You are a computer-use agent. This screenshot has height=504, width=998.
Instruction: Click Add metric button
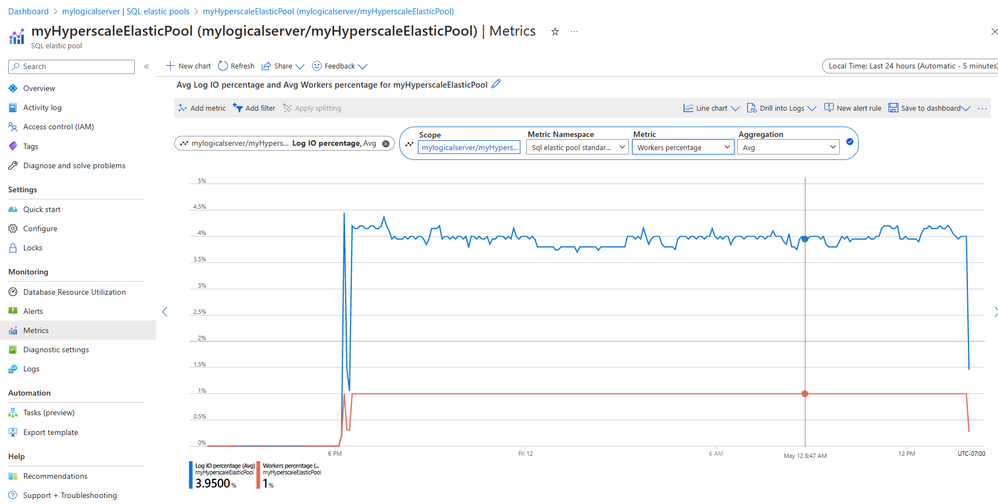pos(202,108)
